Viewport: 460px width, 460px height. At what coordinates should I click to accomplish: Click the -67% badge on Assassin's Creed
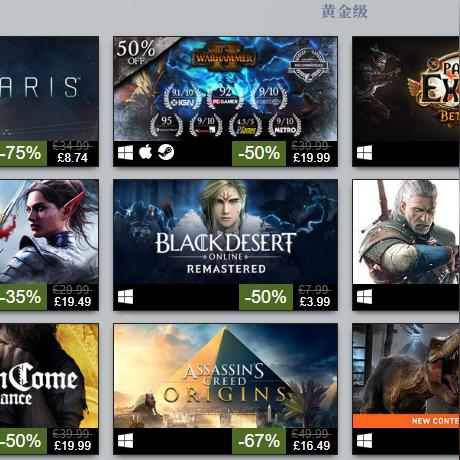259,441
